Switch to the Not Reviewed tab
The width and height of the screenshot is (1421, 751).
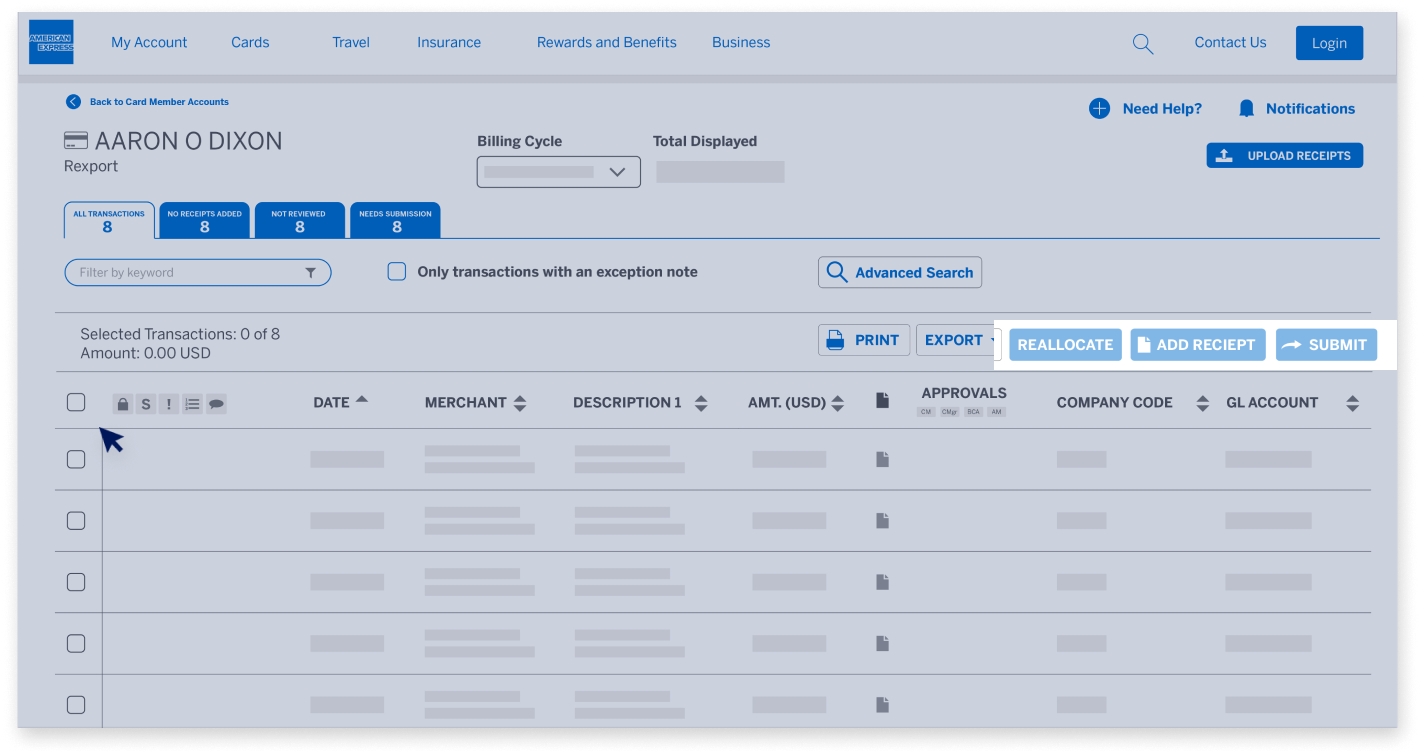click(x=299, y=221)
